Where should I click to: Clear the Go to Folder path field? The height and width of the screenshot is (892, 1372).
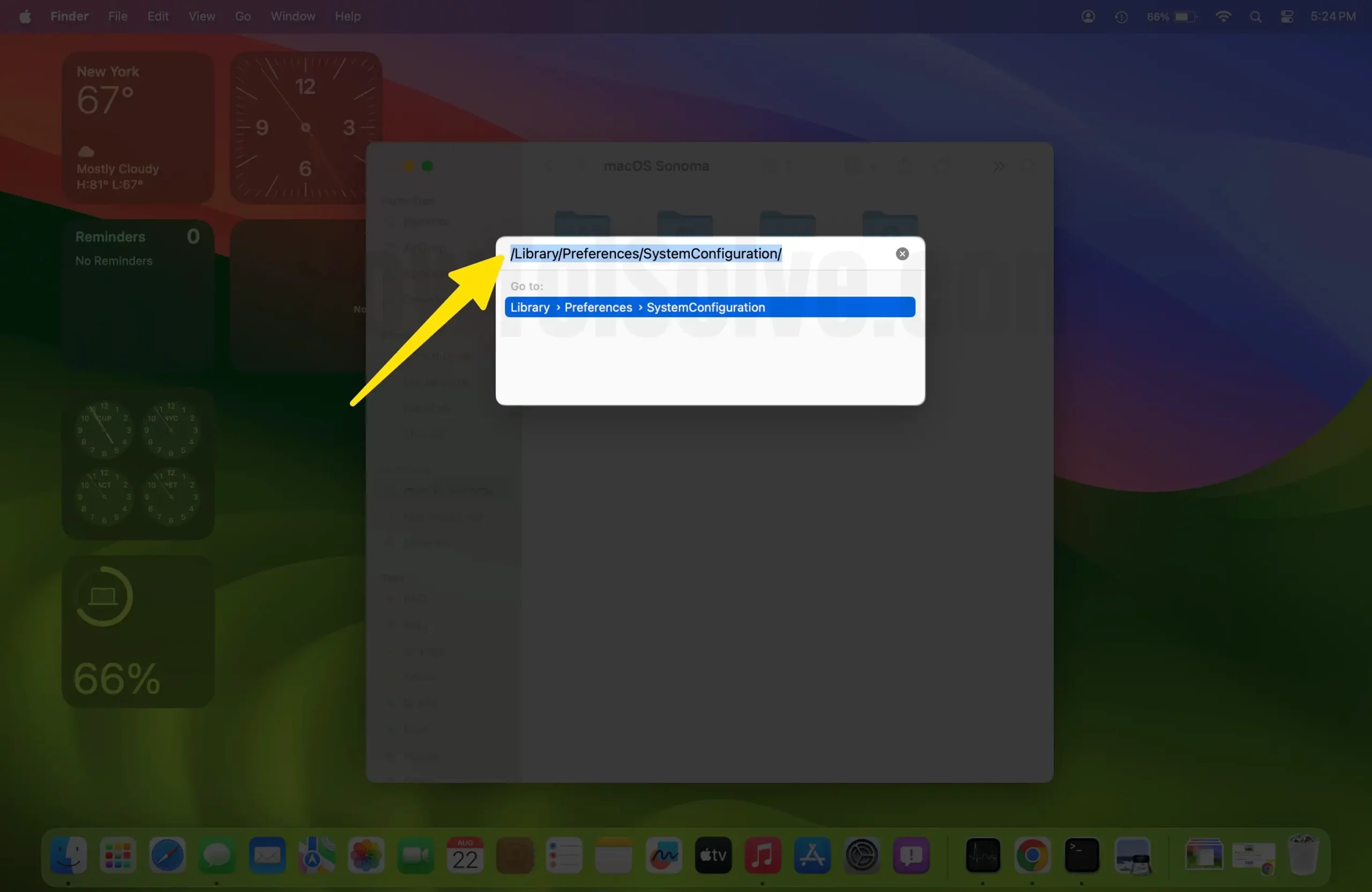(902, 253)
